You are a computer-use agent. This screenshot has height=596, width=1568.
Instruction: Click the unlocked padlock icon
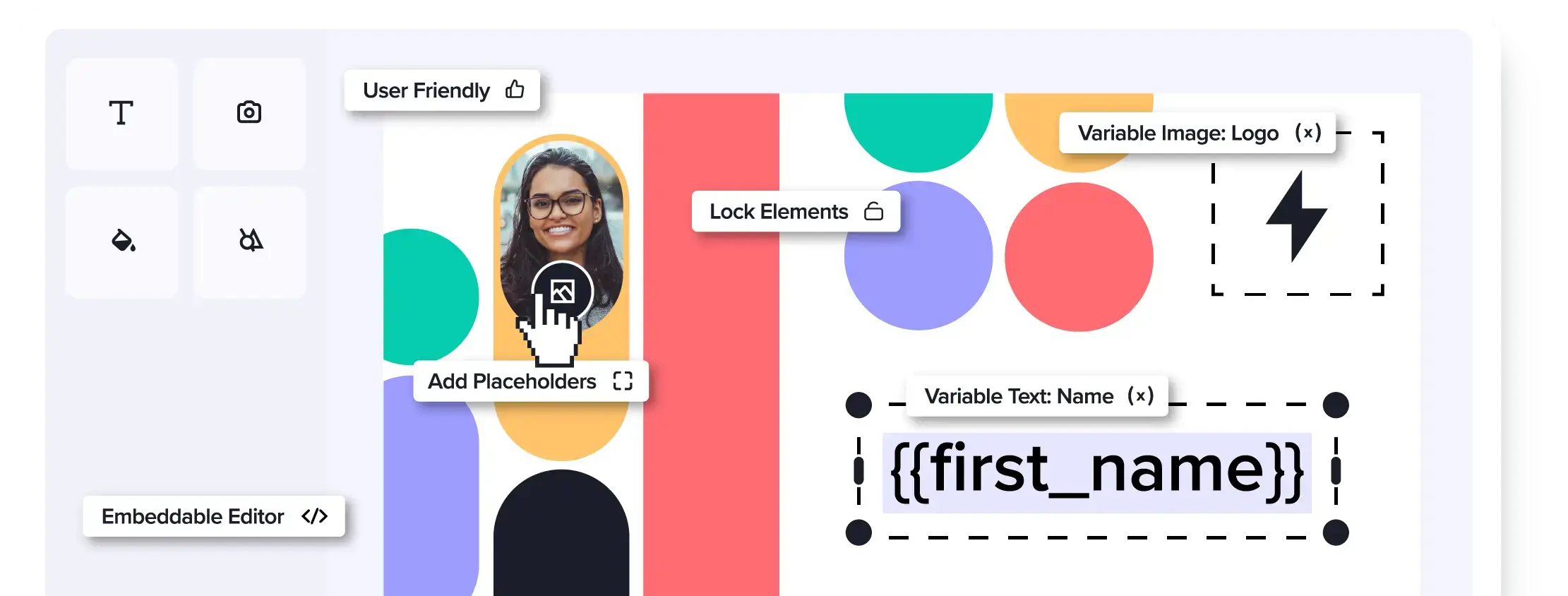[873, 211]
